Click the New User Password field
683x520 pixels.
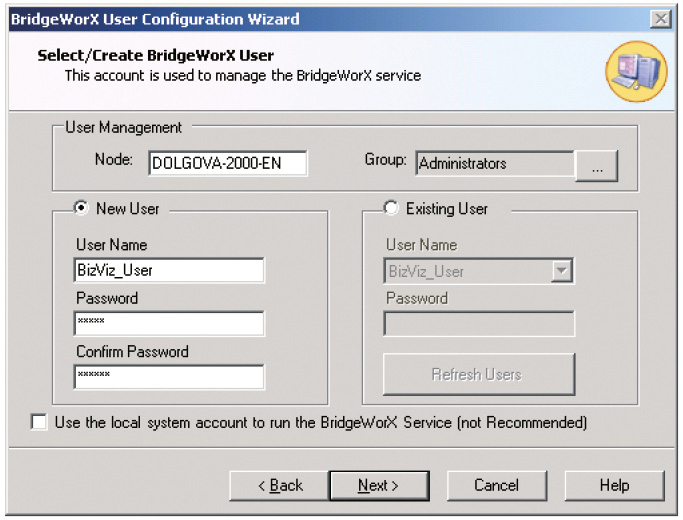pos(169,324)
